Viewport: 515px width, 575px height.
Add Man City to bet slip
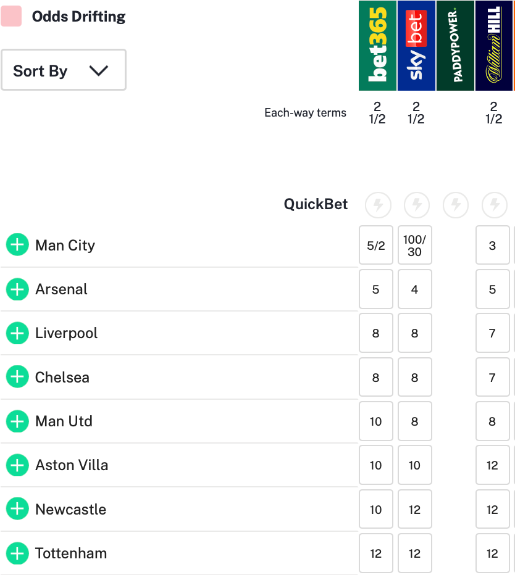pyautogui.click(x=17, y=245)
